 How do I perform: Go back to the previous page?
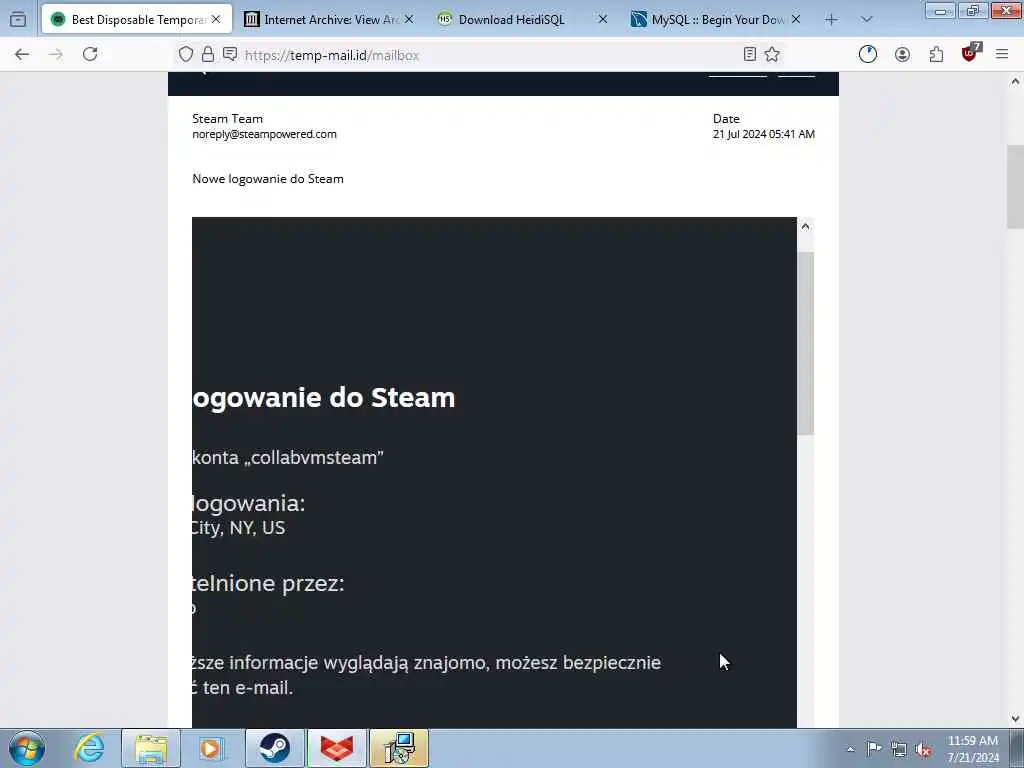tap(22, 55)
